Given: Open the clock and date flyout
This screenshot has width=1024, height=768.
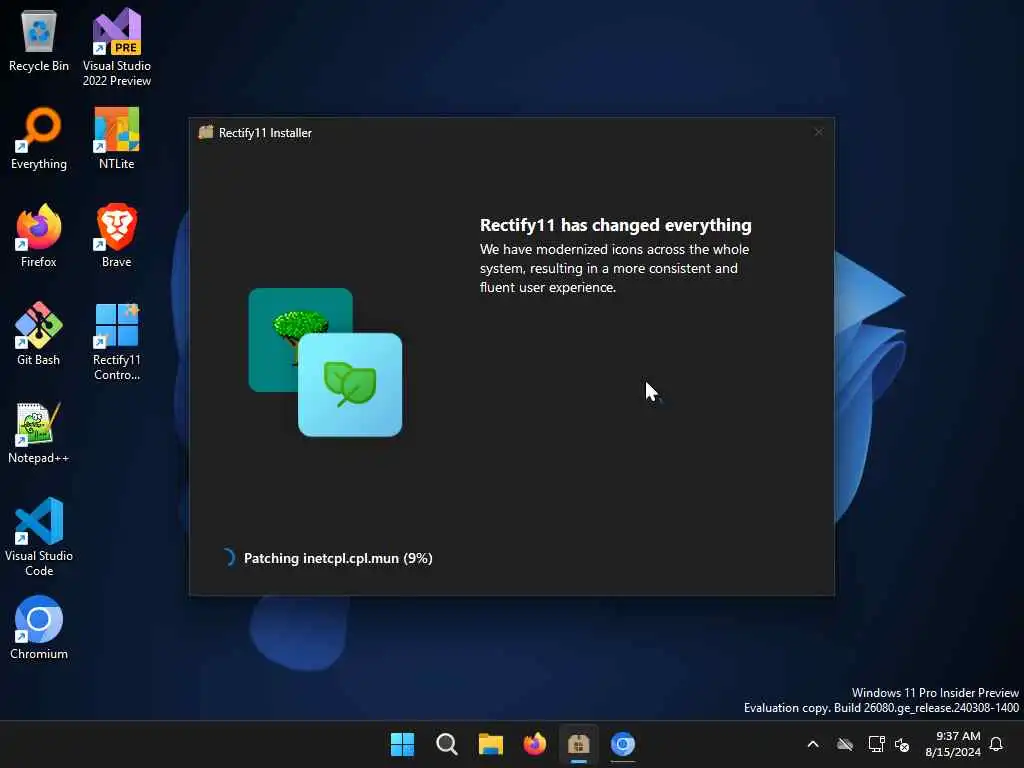Looking at the screenshot, I should tap(953, 744).
